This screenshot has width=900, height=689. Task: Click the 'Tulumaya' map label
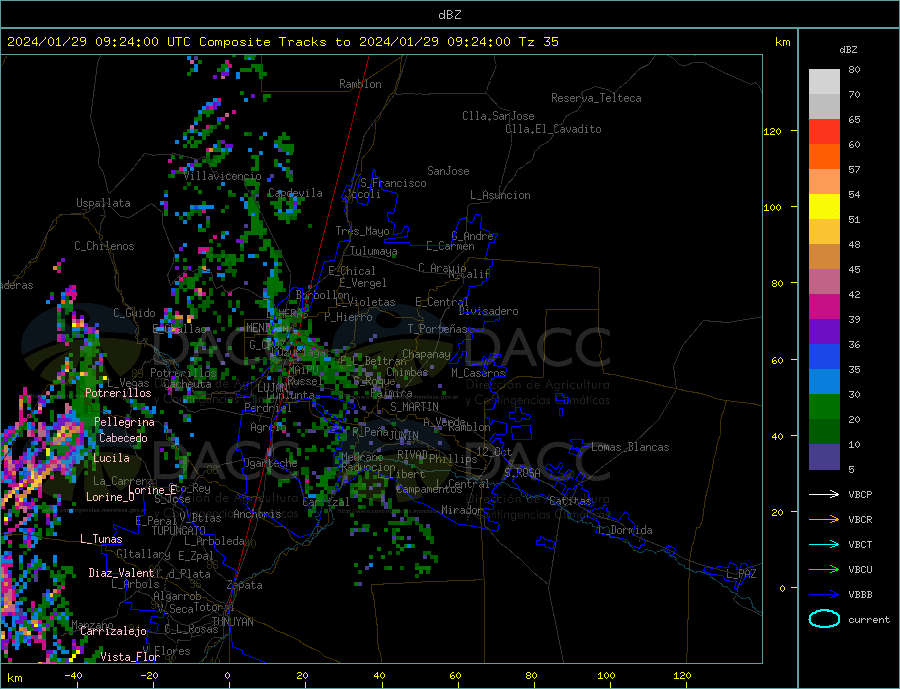coord(374,251)
